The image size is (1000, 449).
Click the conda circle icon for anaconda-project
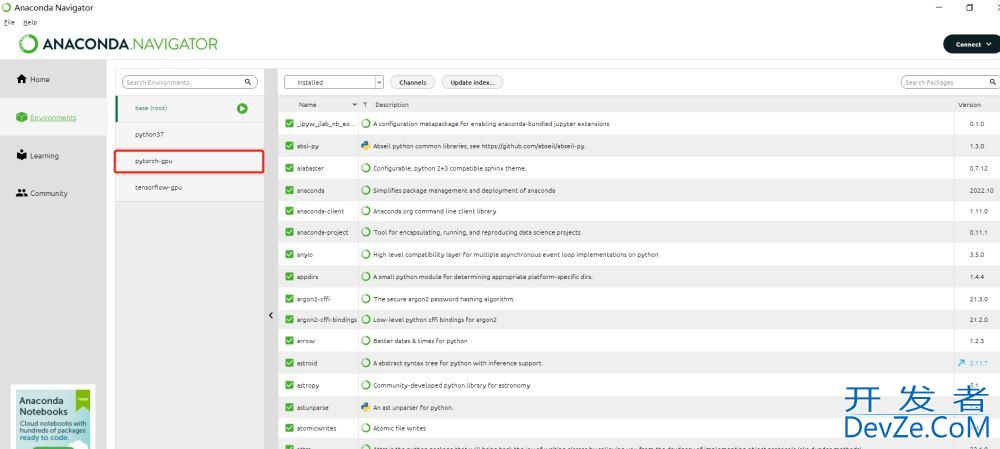click(x=366, y=232)
